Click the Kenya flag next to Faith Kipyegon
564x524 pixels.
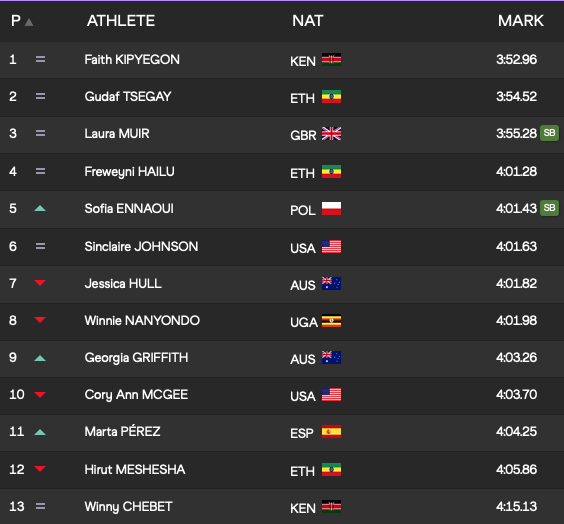coord(331,60)
